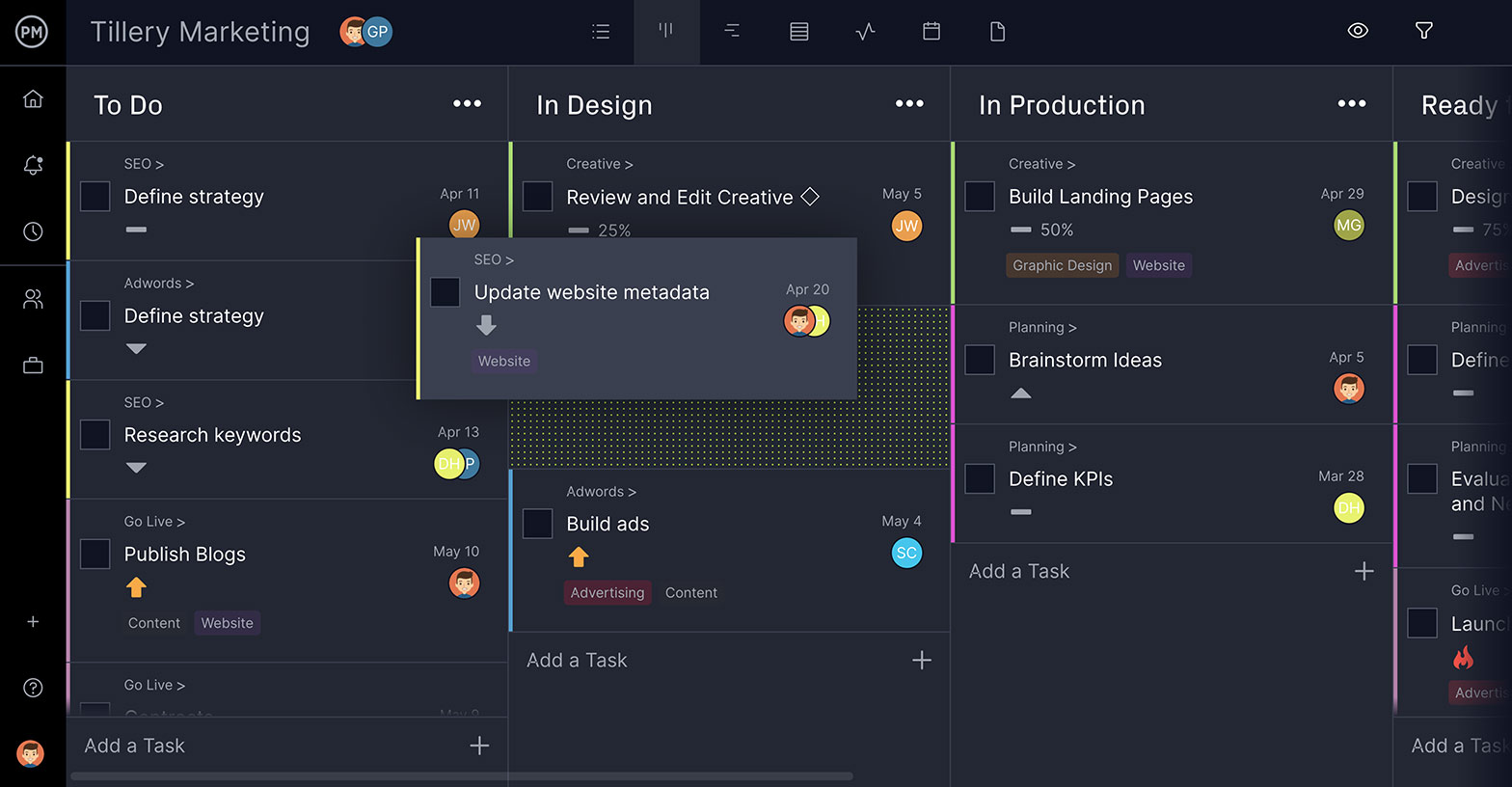1512x787 pixels.
Task: Open the team members icon
Action: 33,300
